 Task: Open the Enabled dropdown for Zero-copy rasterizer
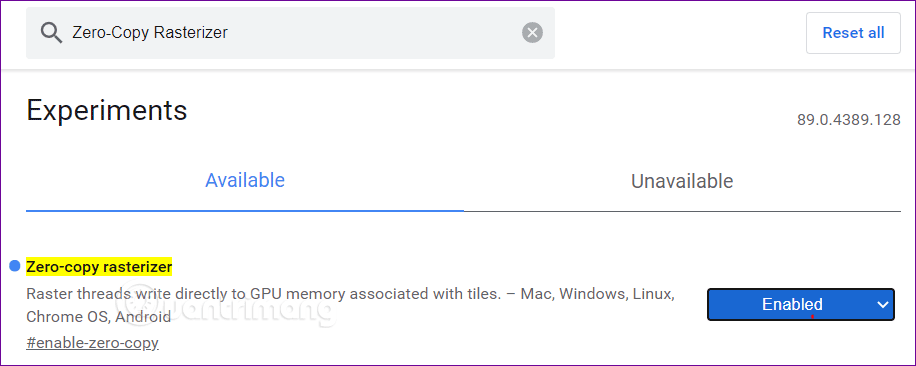[x=800, y=304]
